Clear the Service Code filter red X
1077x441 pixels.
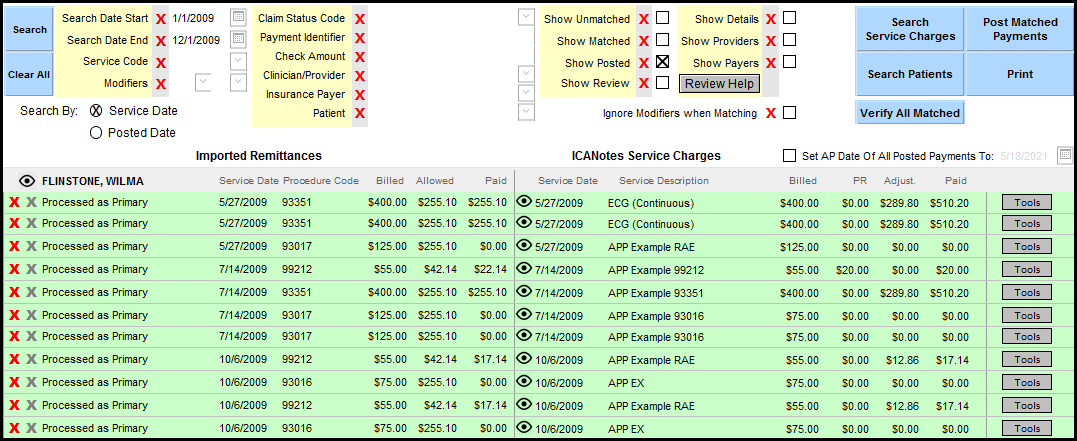(x=160, y=62)
